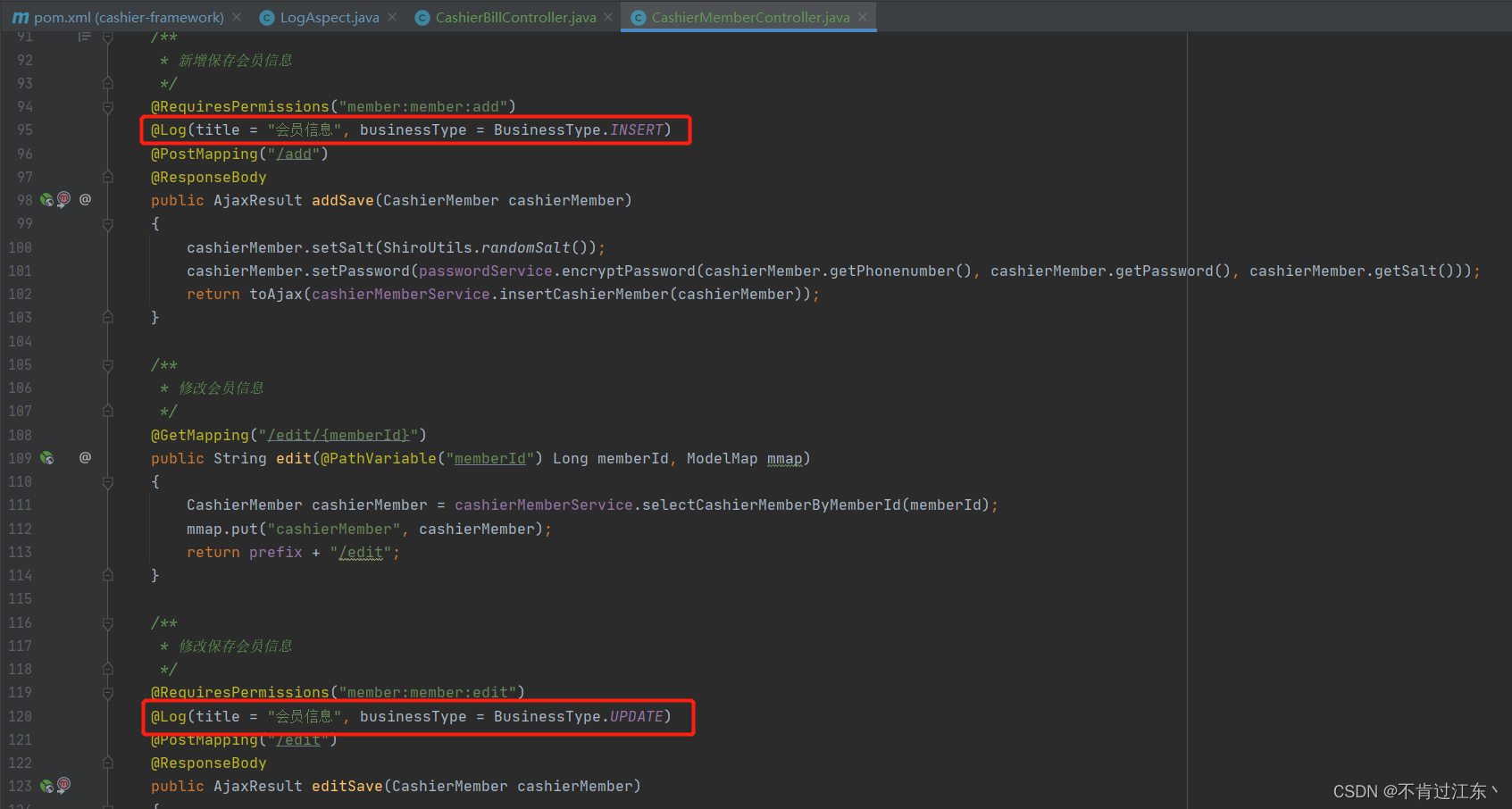Click the Spring bean gutter icon on line 98
Screen dimensions: 1512x809
tap(46, 200)
